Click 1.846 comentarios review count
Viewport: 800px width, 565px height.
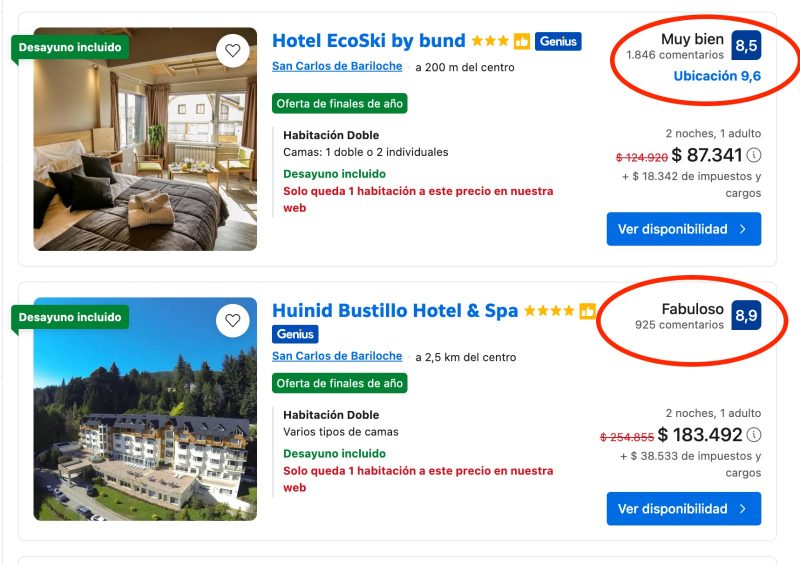pyautogui.click(x=675, y=55)
